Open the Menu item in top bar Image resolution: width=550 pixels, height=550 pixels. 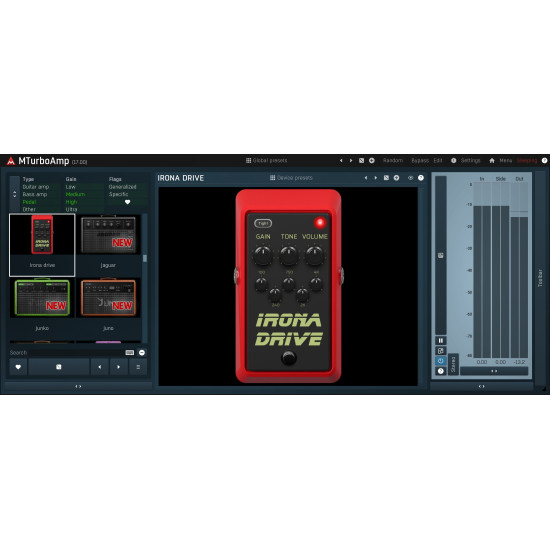click(x=506, y=160)
